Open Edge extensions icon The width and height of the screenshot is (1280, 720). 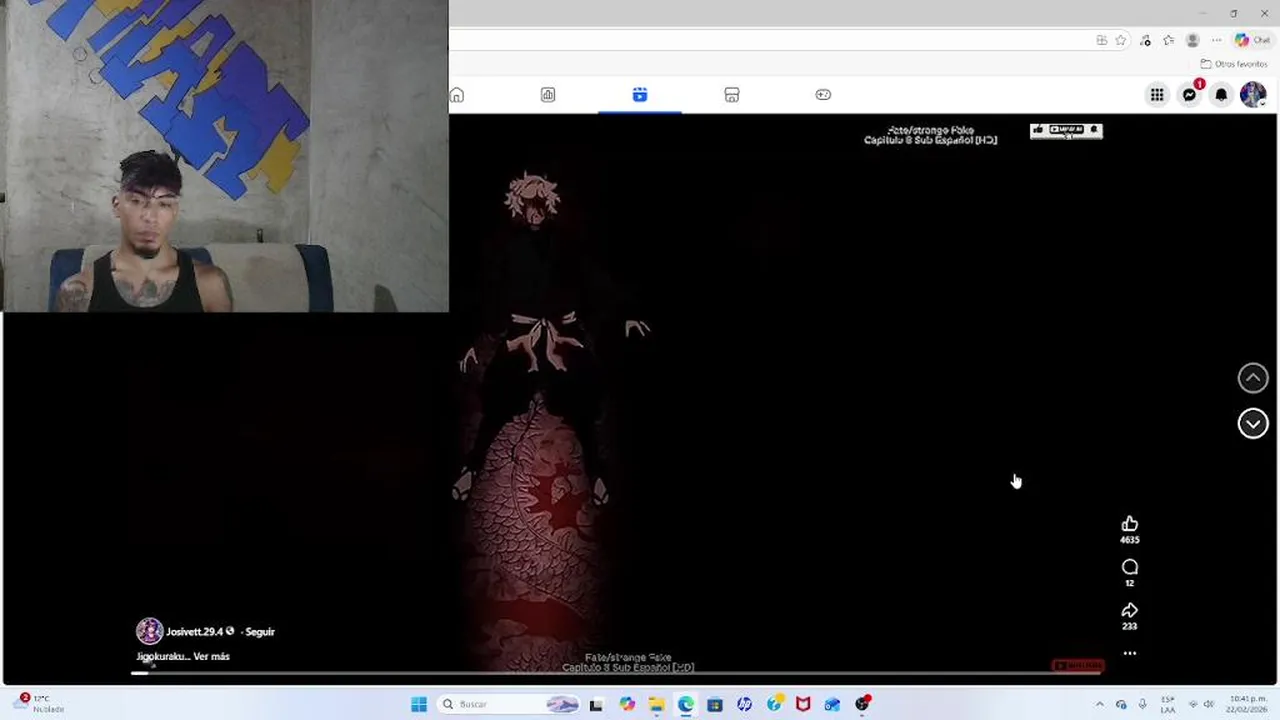click(x=1145, y=40)
